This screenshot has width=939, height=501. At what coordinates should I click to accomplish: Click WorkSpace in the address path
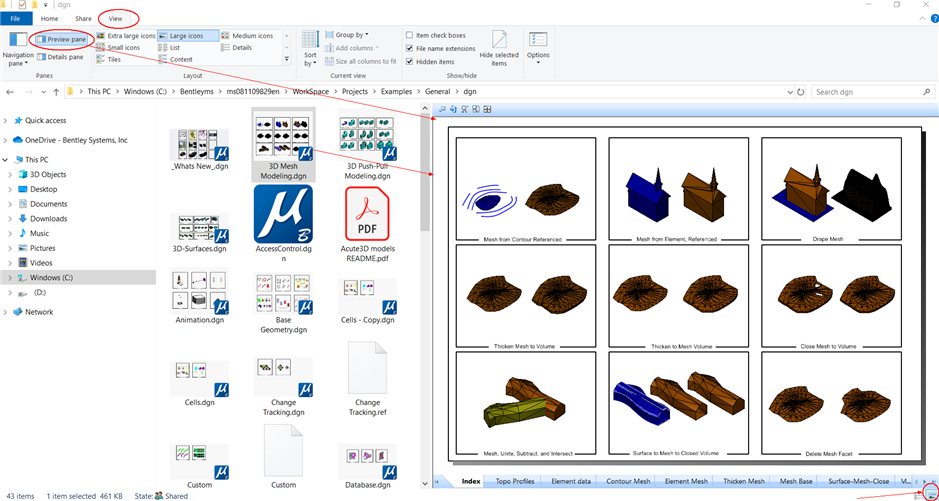point(311,92)
